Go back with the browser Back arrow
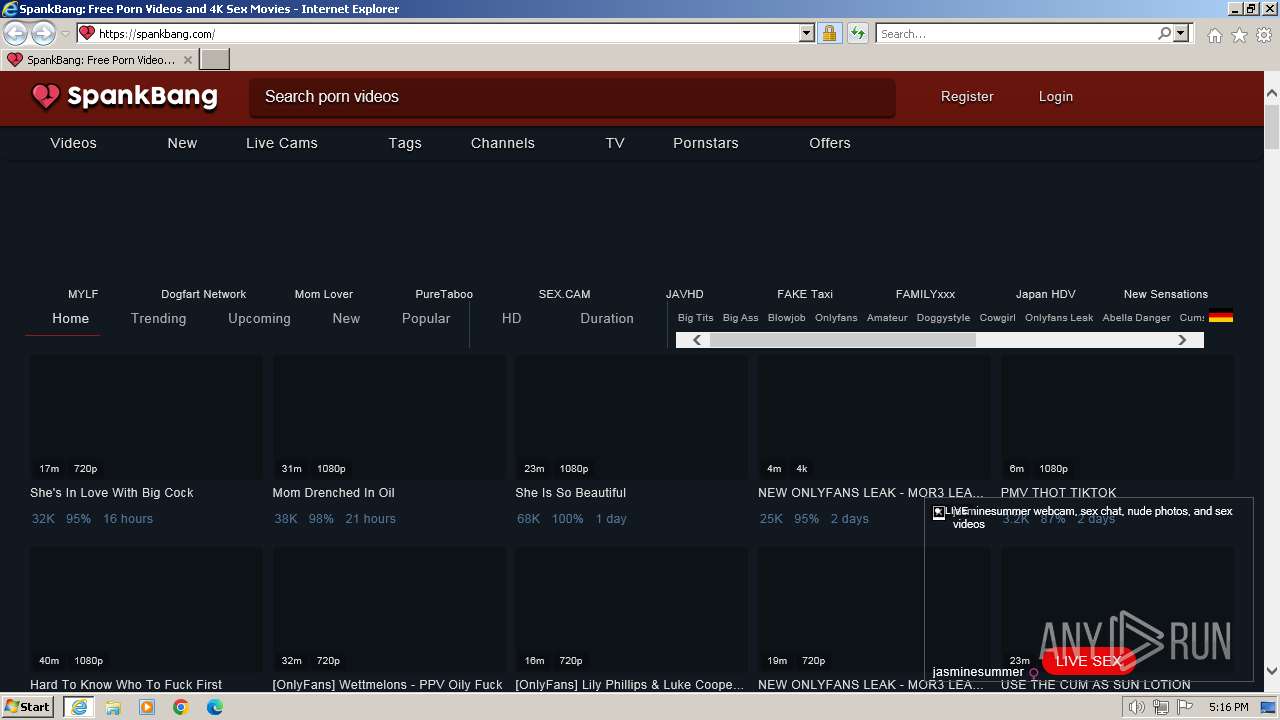Viewport: 1280px width, 720px height. (15, 33)
